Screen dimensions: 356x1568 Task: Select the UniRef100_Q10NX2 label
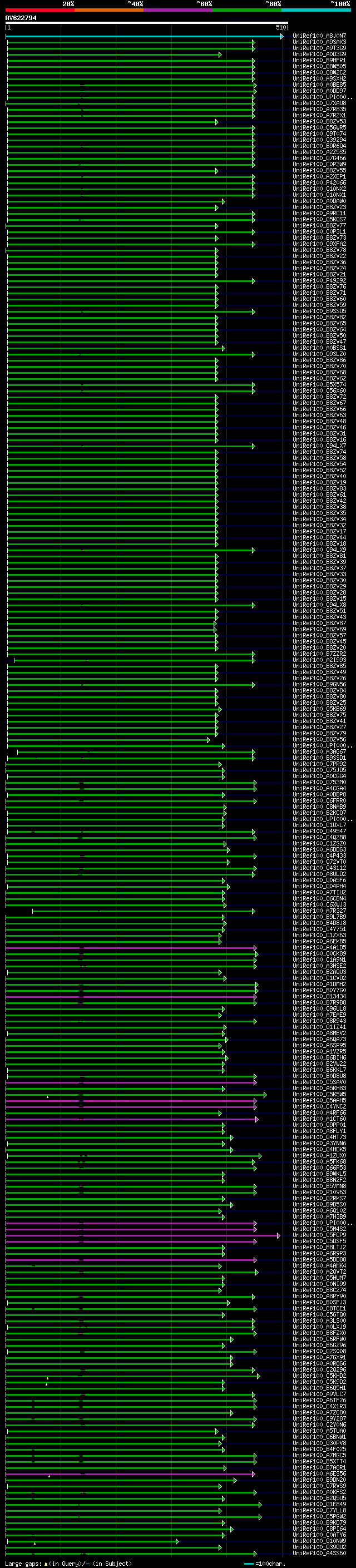click(x=319, y=189)
